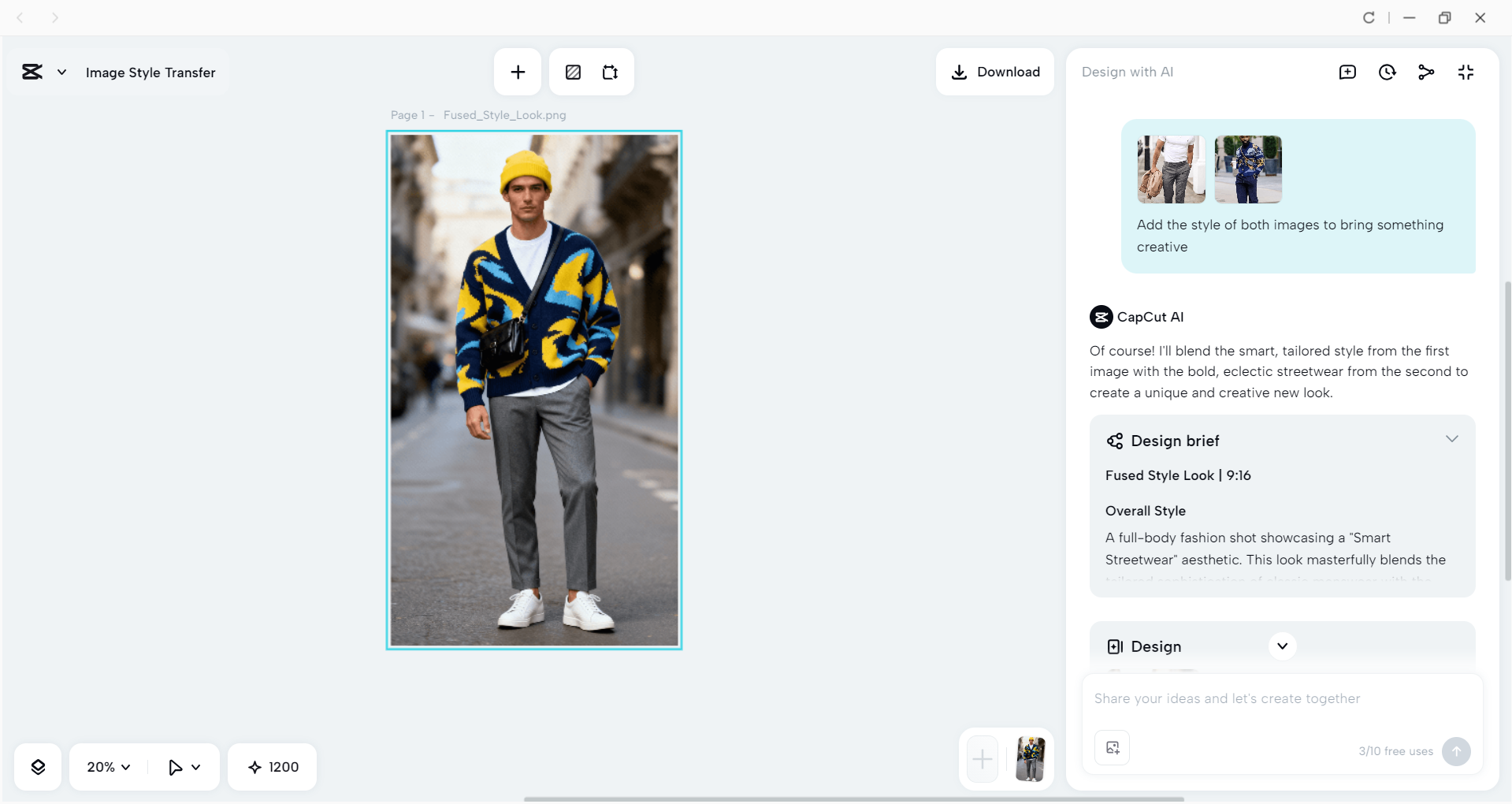Expand the Design brief section chevron
The width and height of the screenshot is (1512, 804).
(x=1451, y=439)
